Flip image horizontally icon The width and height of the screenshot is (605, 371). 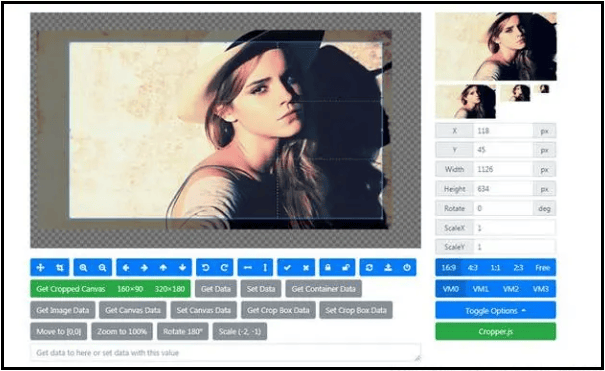(x=247, y=268)
